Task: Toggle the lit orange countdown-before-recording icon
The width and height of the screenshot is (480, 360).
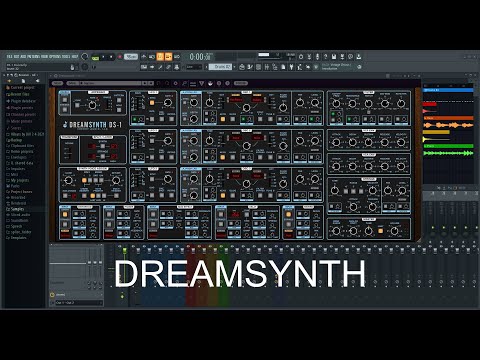Action: click(160, 57)
